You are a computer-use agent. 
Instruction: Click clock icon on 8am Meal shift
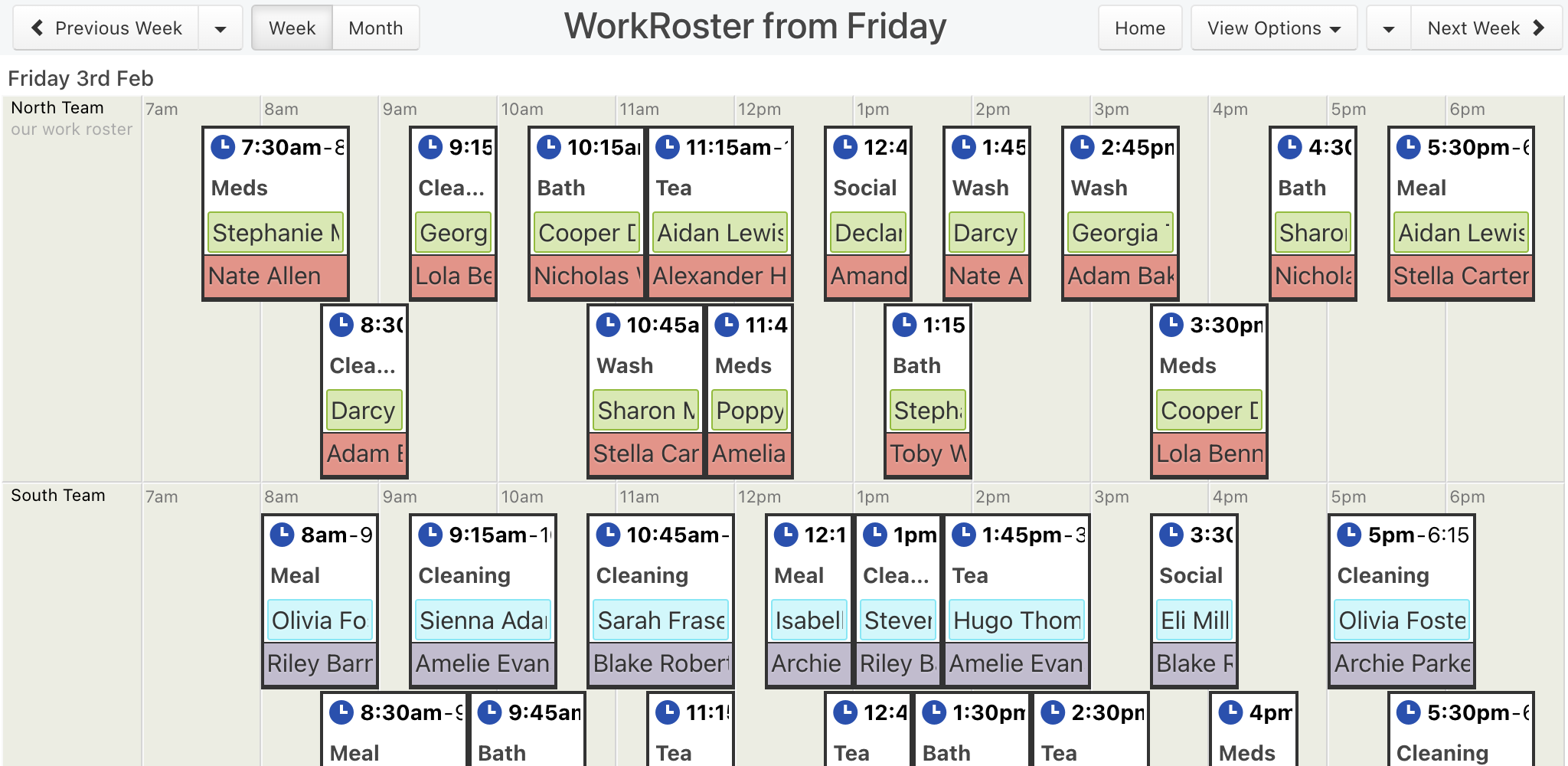[283, 534]
